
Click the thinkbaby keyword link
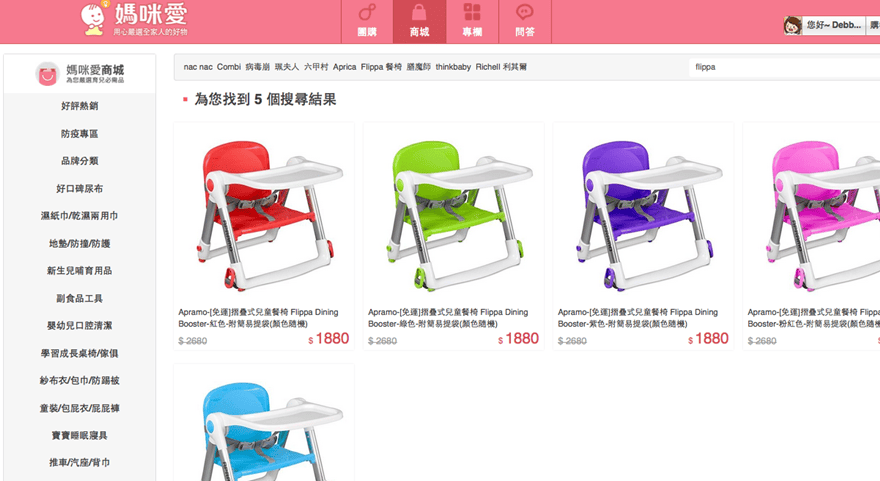tap(453, 67)
